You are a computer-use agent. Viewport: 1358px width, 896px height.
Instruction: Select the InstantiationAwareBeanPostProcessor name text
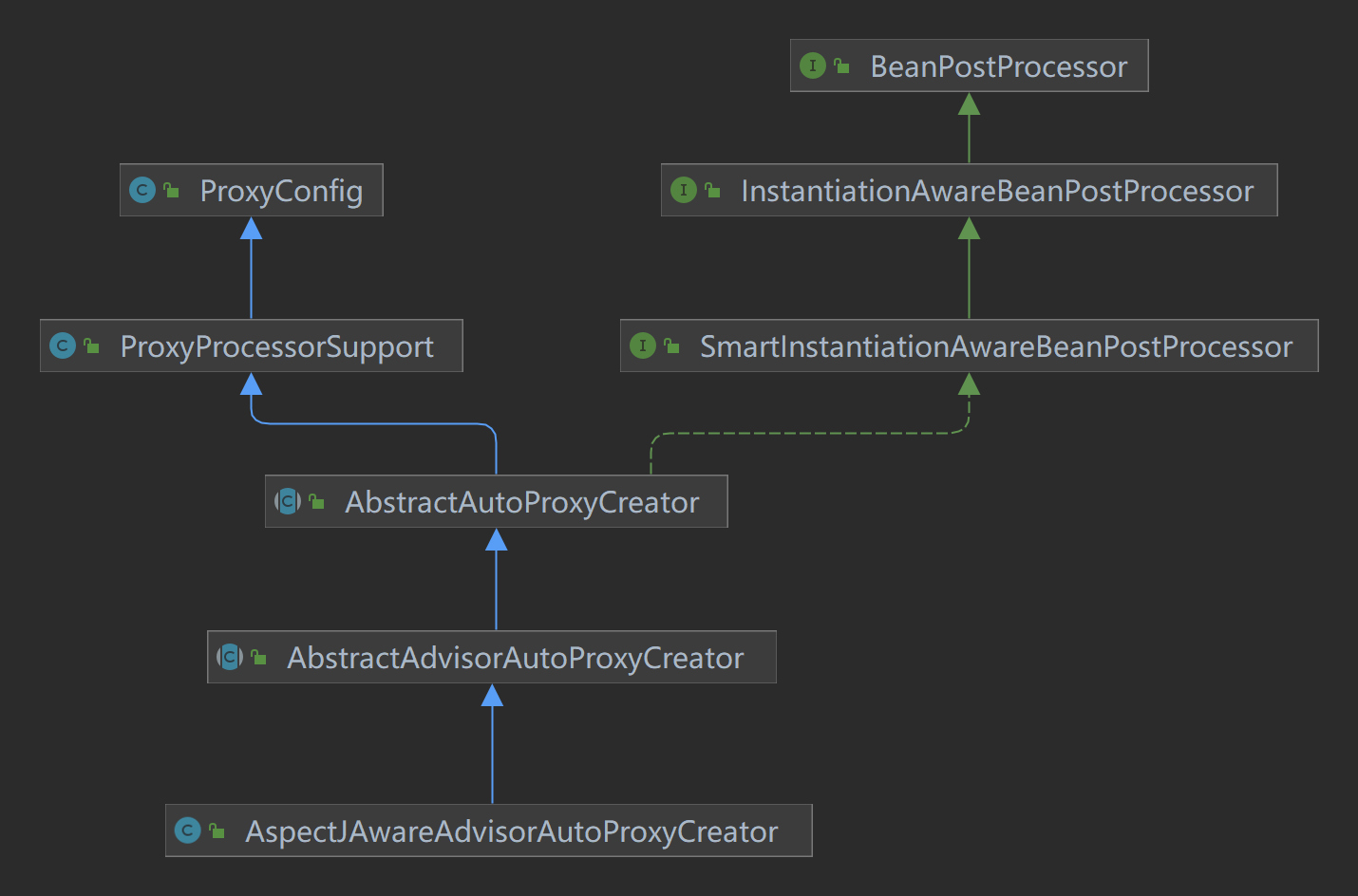pyautogui.click(x=997, y=191)
